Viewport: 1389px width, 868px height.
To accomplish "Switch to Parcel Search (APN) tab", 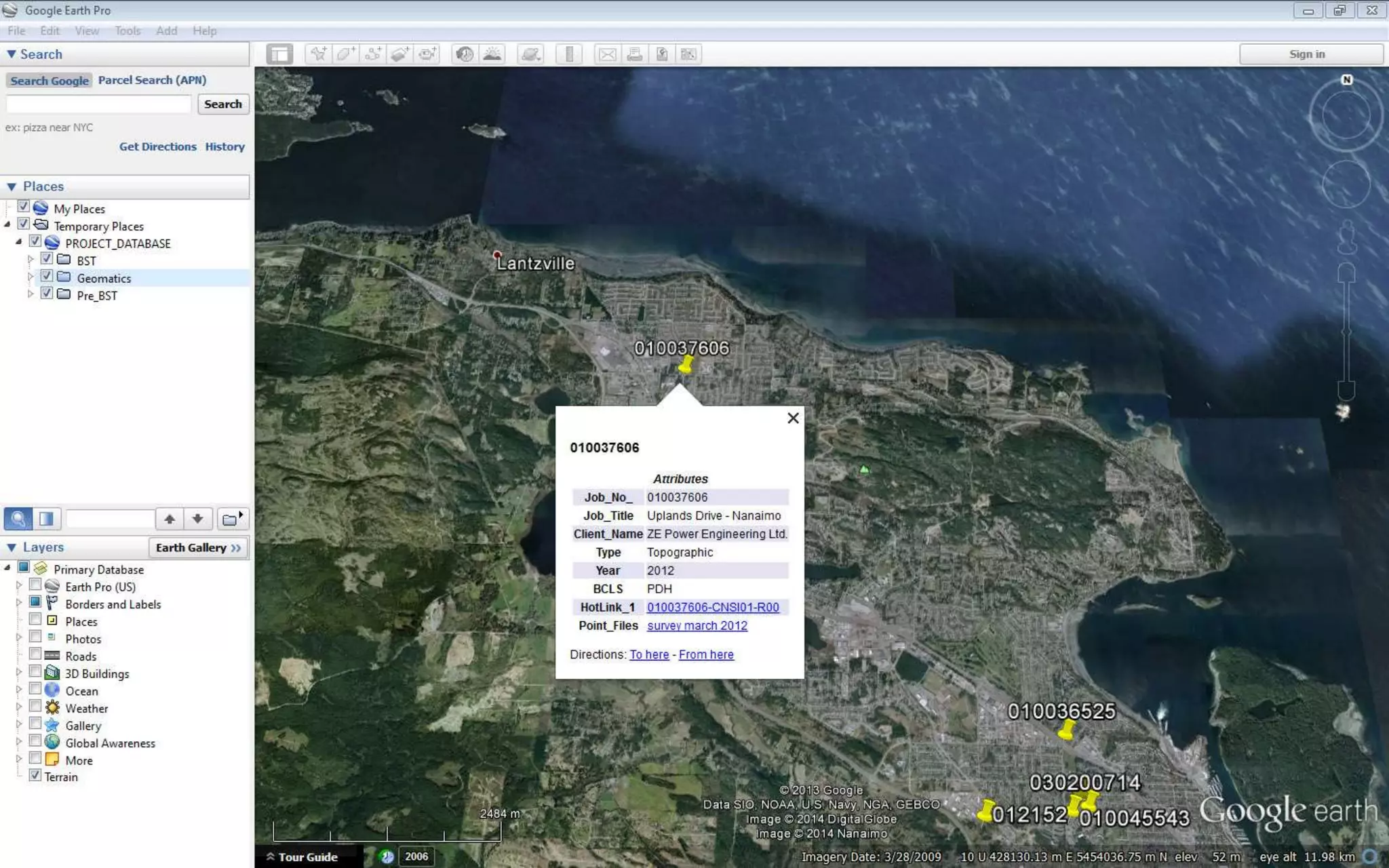I will [152, 80].
